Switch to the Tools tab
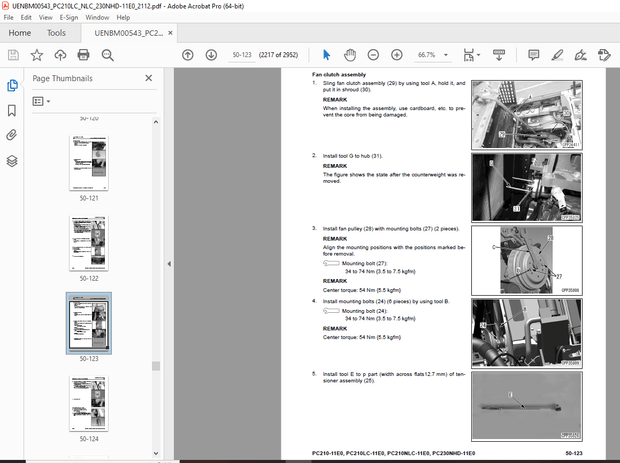 57,33
